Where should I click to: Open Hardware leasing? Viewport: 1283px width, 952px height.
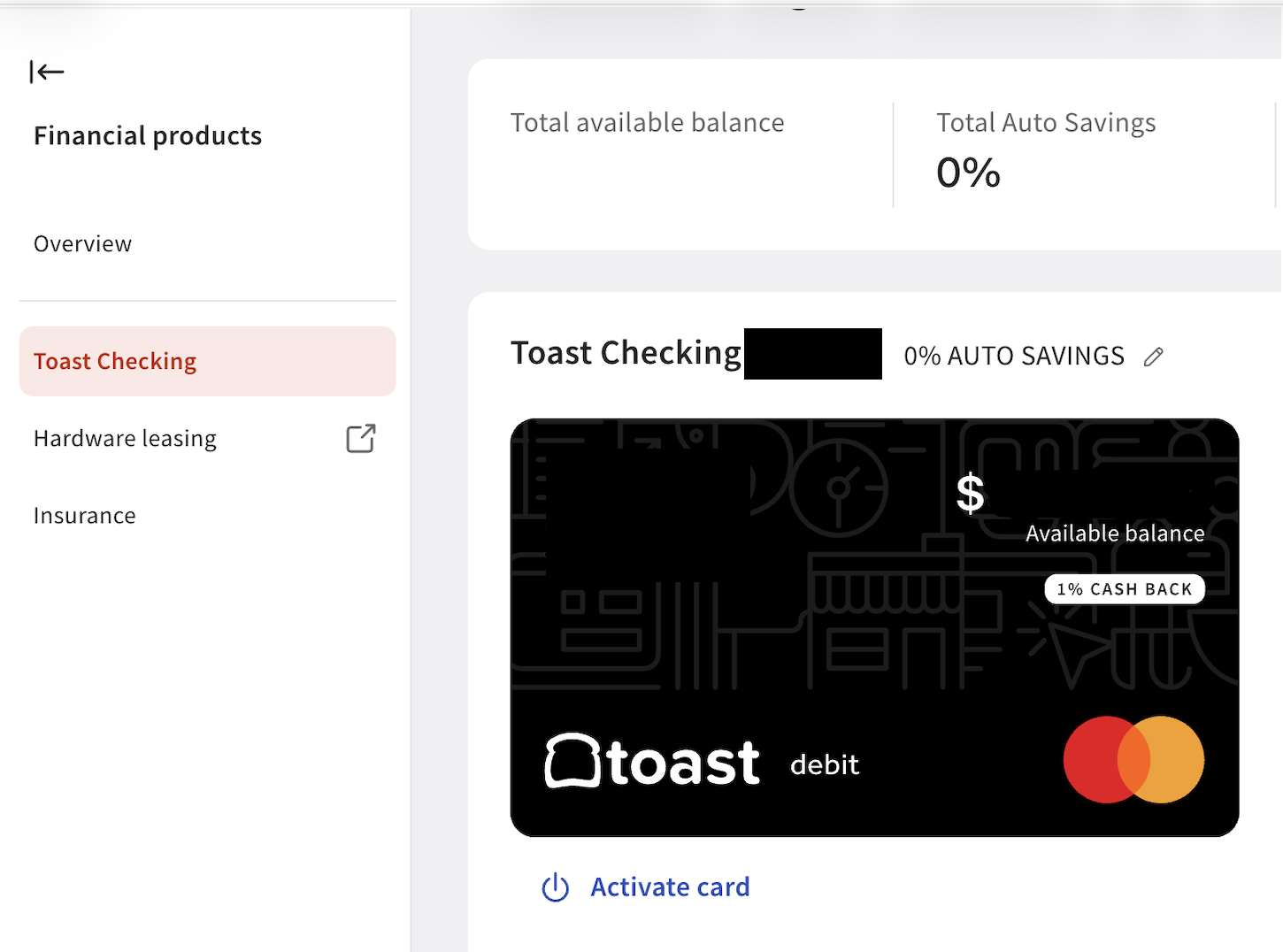tap(125, 439)
